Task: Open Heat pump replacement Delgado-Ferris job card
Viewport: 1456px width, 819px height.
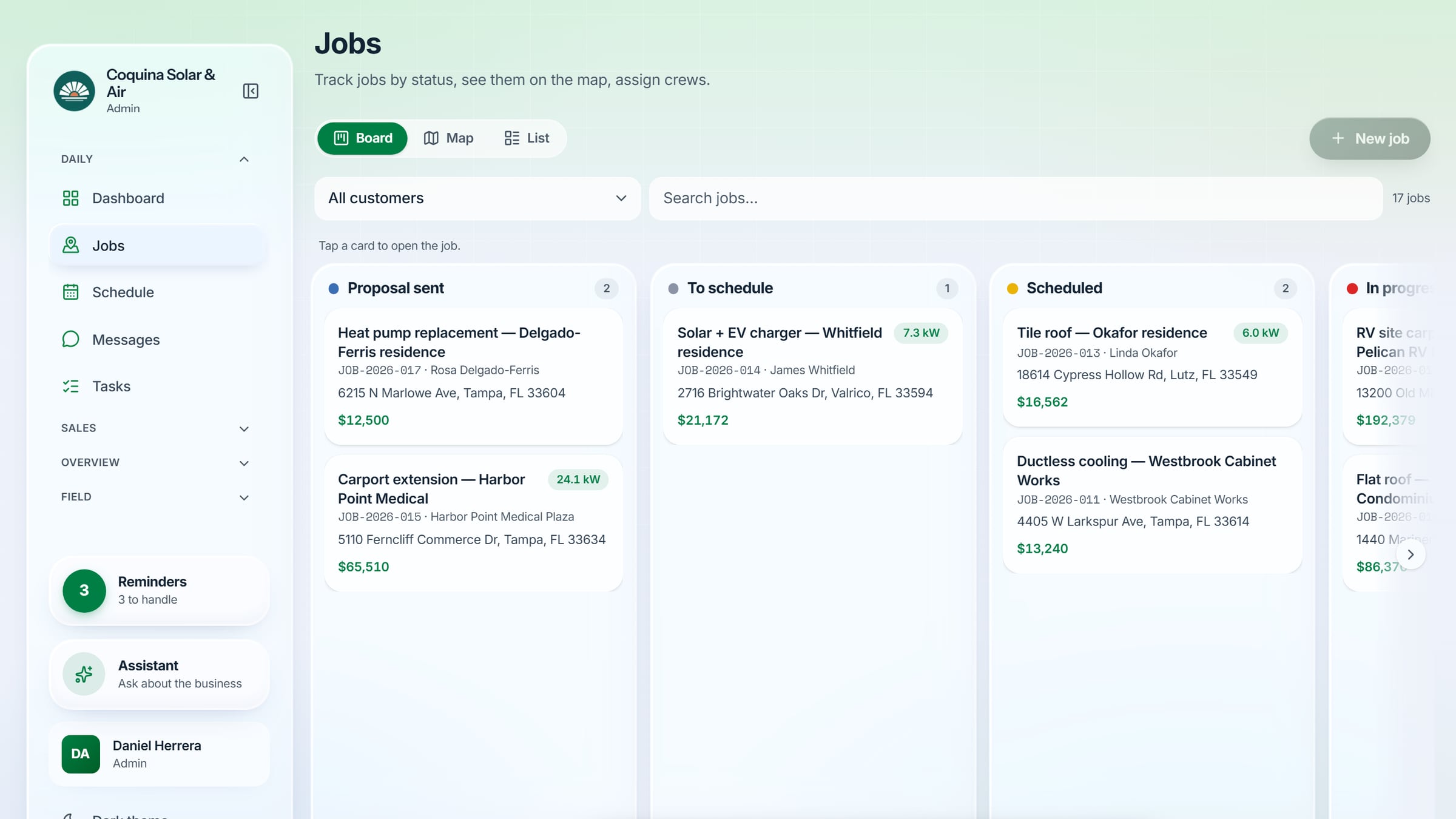Action: coord(473,376)
